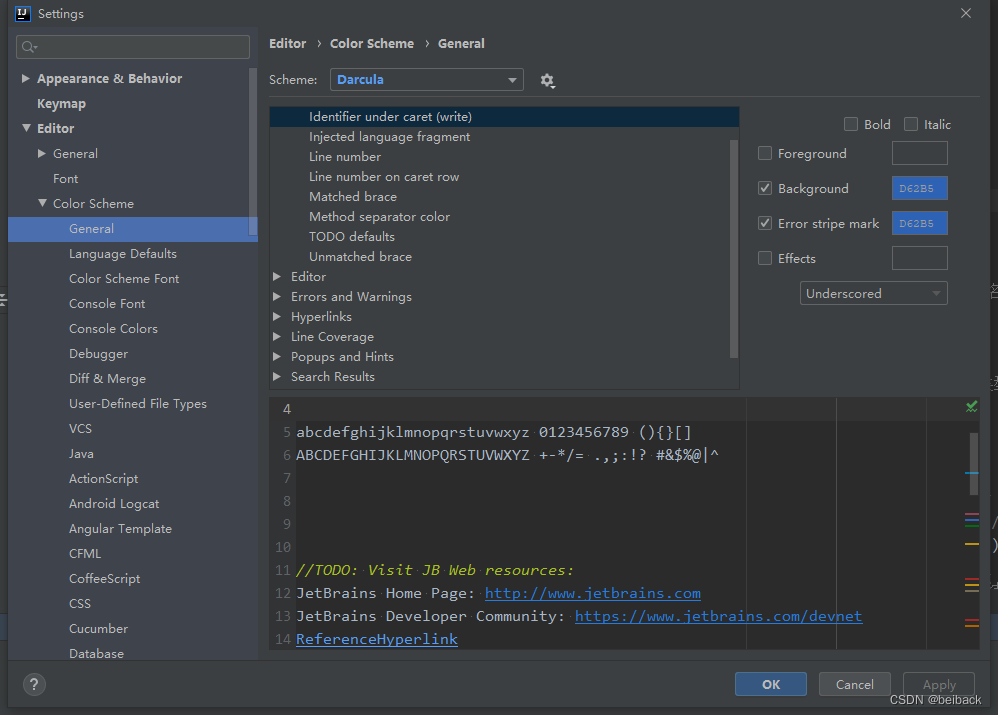Screen dimensions: 998x715
Task: Click the ReferenceHyperlink in preview
Action: pyautogui.click(x=377, y=639)
